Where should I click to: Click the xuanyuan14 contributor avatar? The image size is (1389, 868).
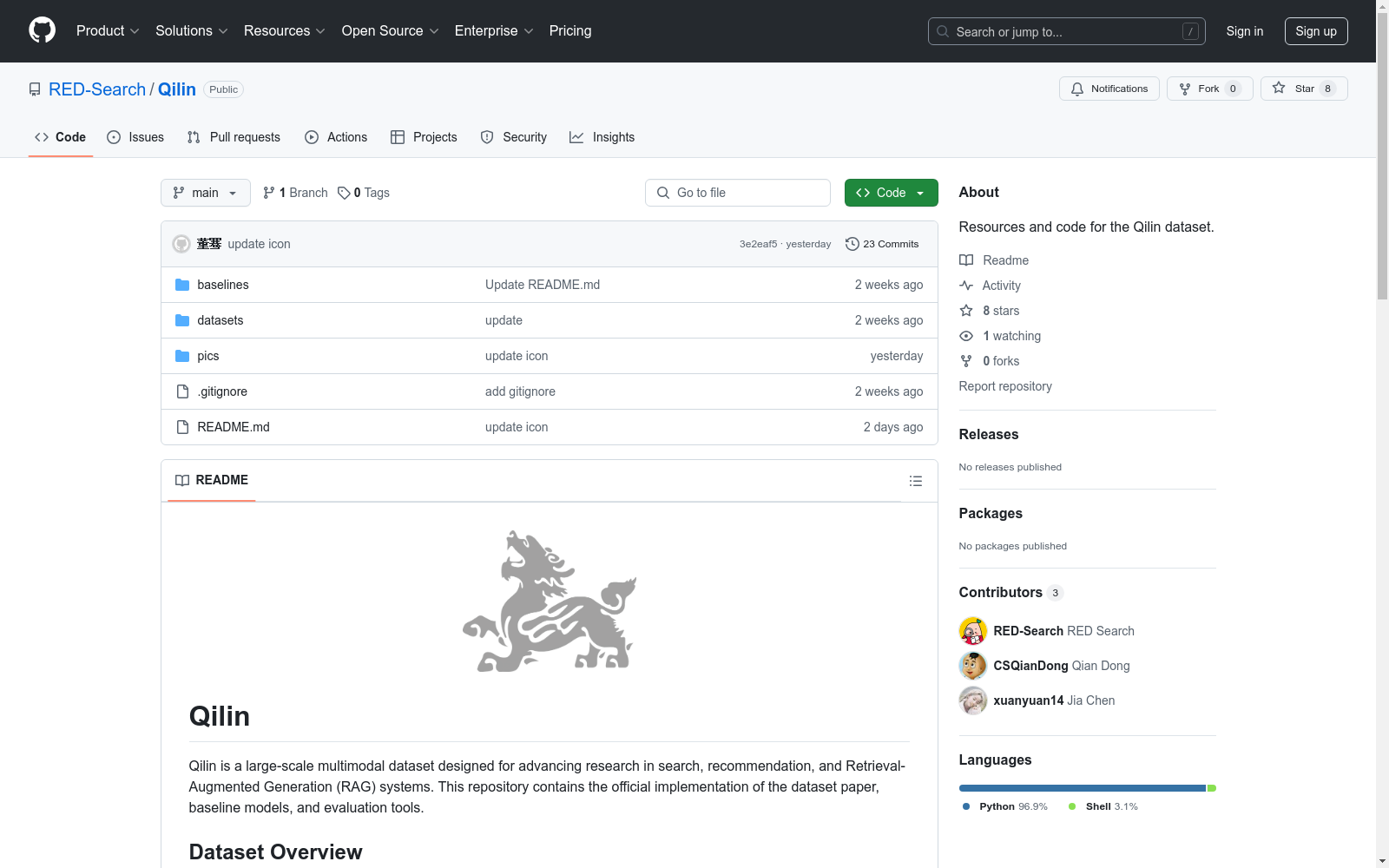(973, 700)
